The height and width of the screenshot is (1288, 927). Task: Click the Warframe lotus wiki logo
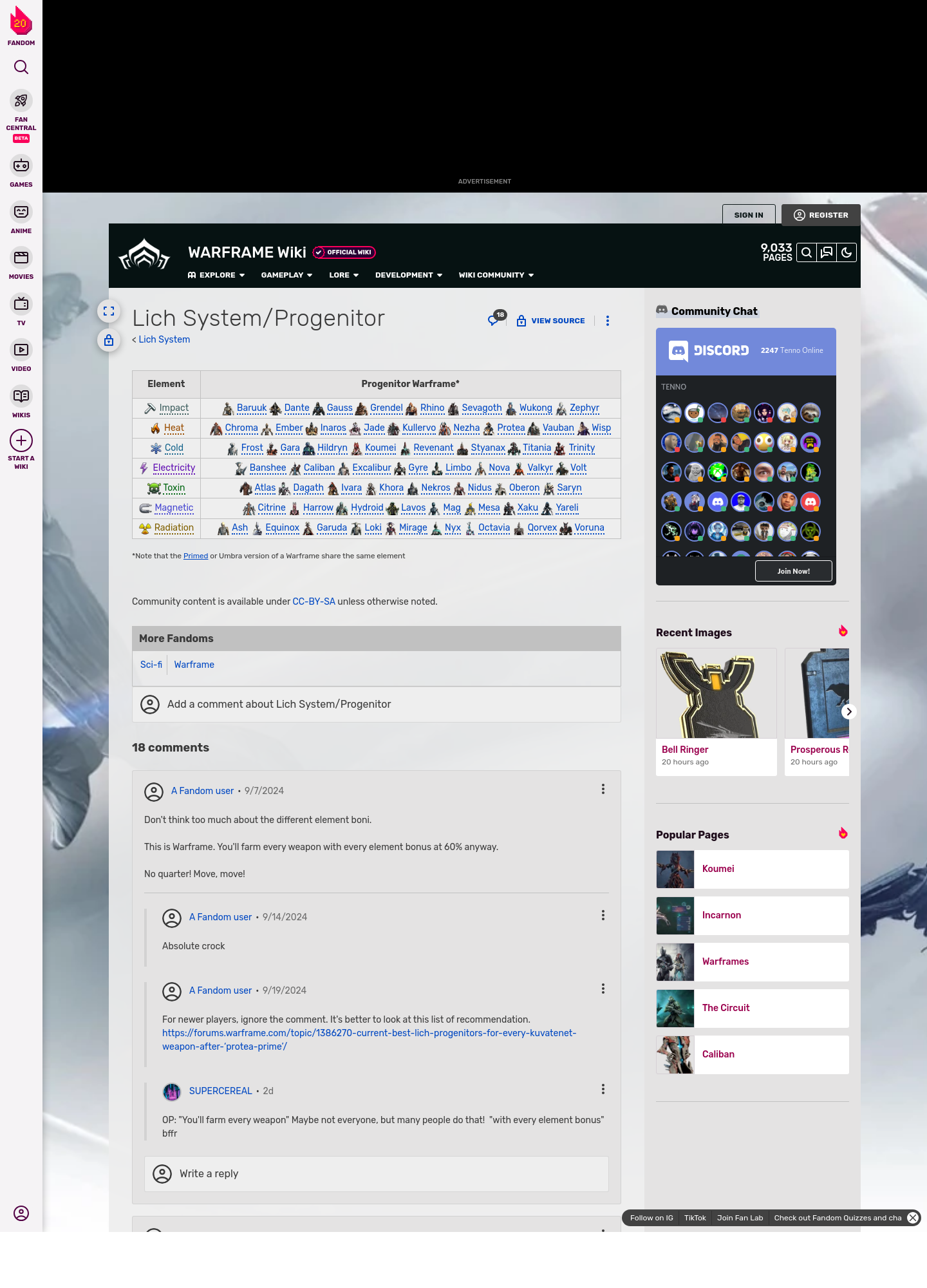(x=144, y=254)
